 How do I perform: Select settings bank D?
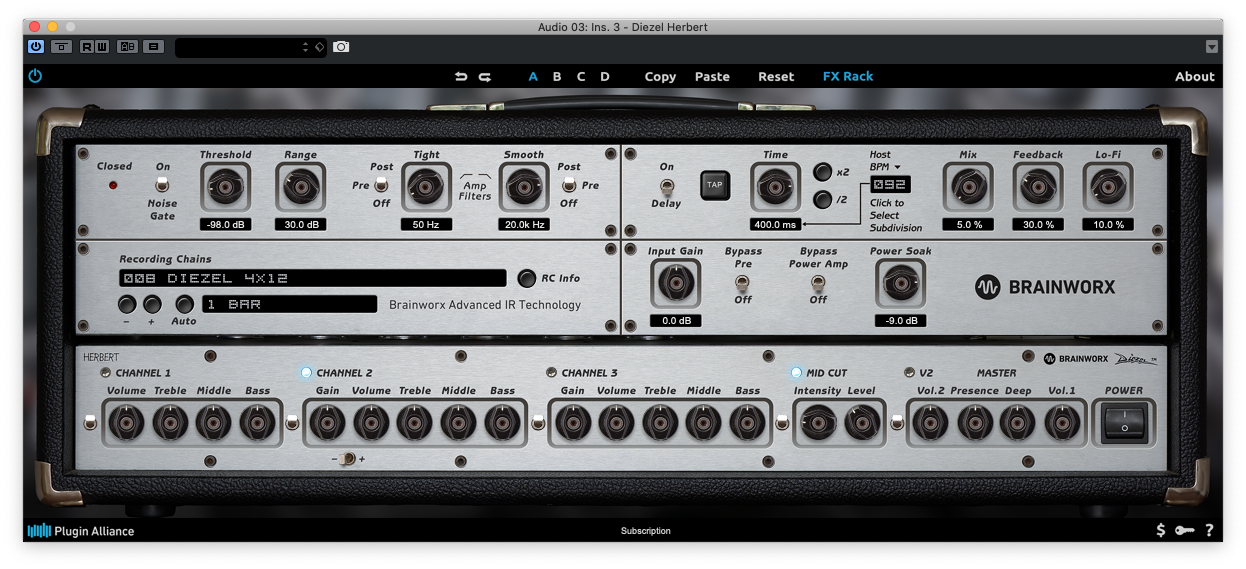[x=605, y=76]
